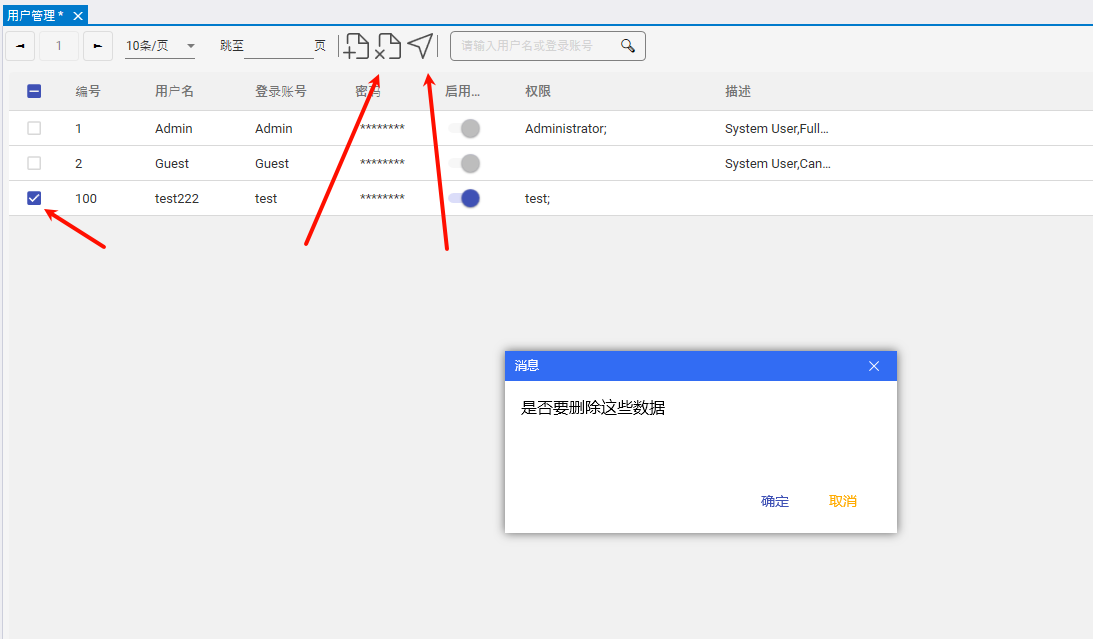Uncheck the test222 row checkbox
Screen dimensions: 1093x639
[34, 198]
